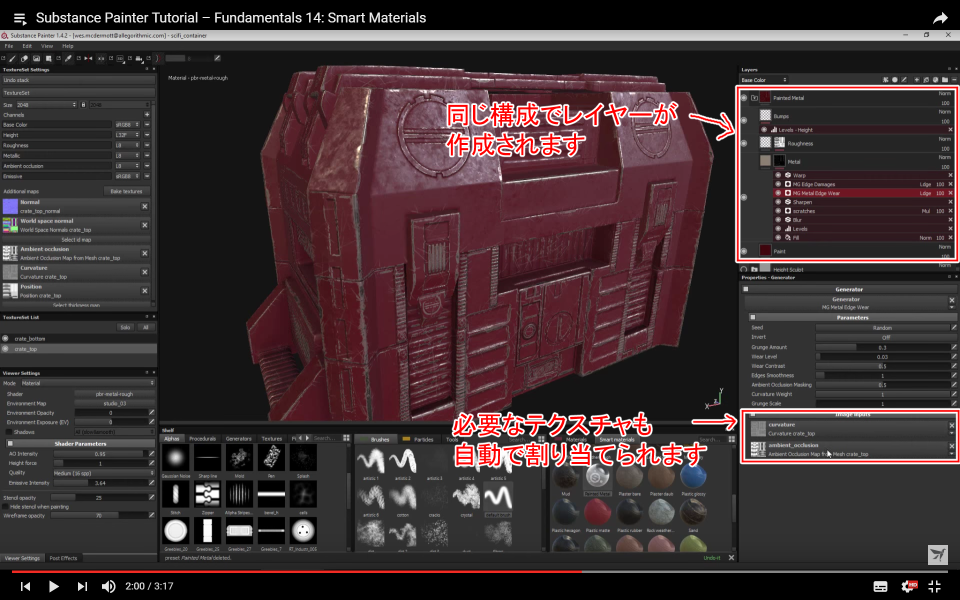
Task: Open the File menu
Action: point(9,46)
